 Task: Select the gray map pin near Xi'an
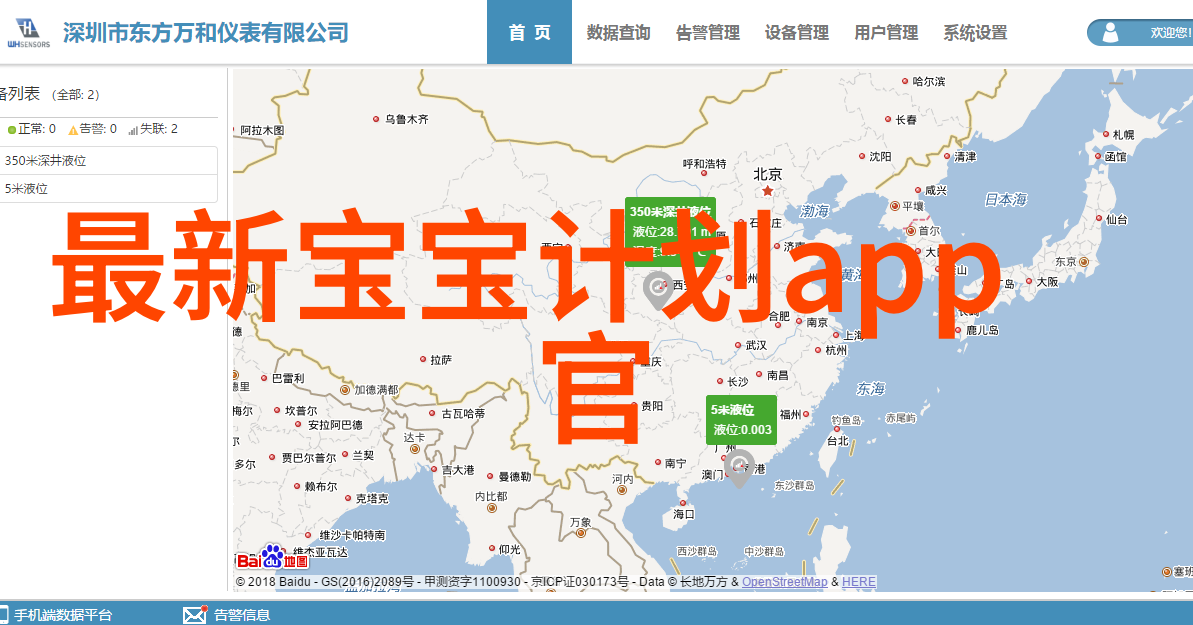coord(657,290)
